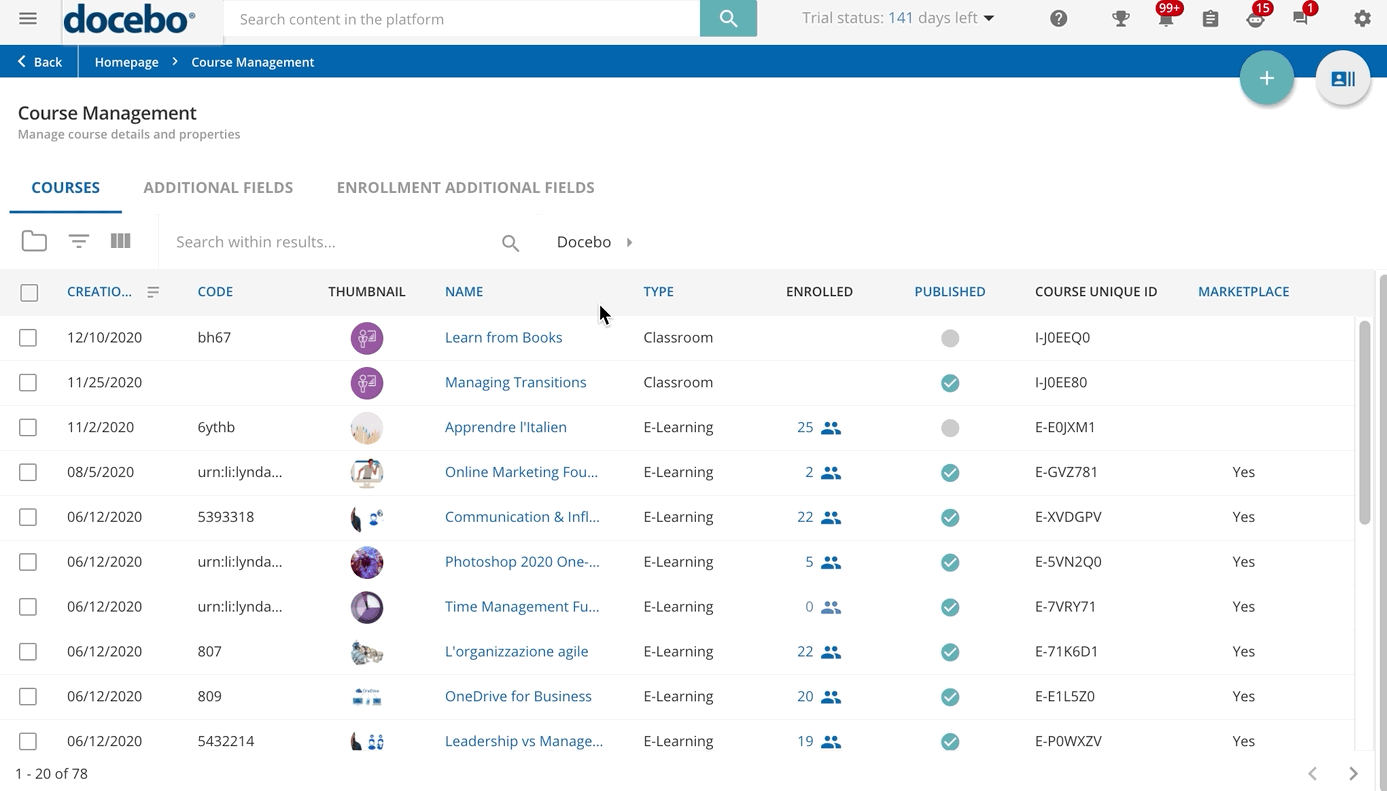Click the Photoshop 2020 course thumbnail

pyautogui.click(x=367, y=562)
